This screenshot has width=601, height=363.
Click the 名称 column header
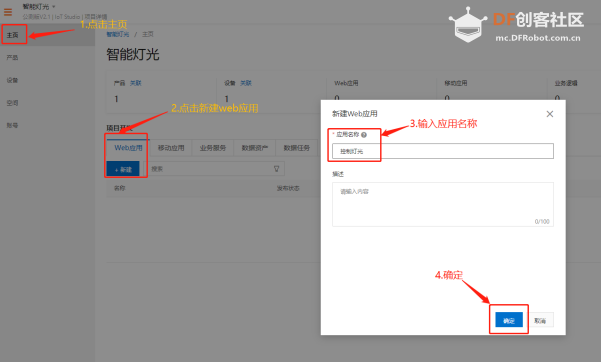coord(120,188)
